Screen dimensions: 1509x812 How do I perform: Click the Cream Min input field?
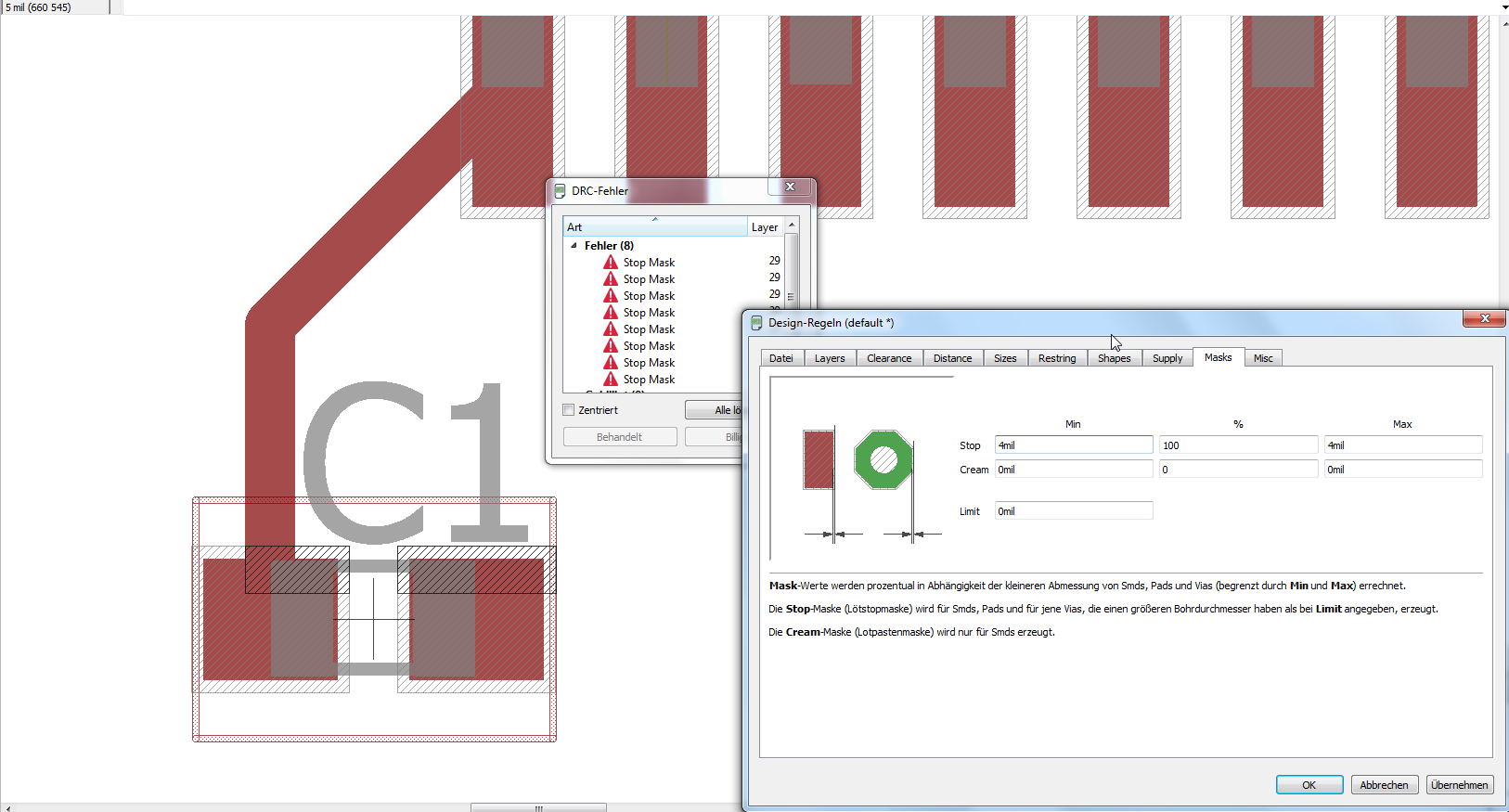[x=1074, y=470]
